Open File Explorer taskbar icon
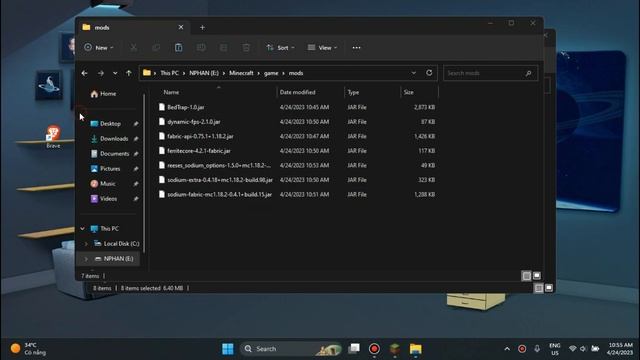The image size is (640, 360). 416,349
